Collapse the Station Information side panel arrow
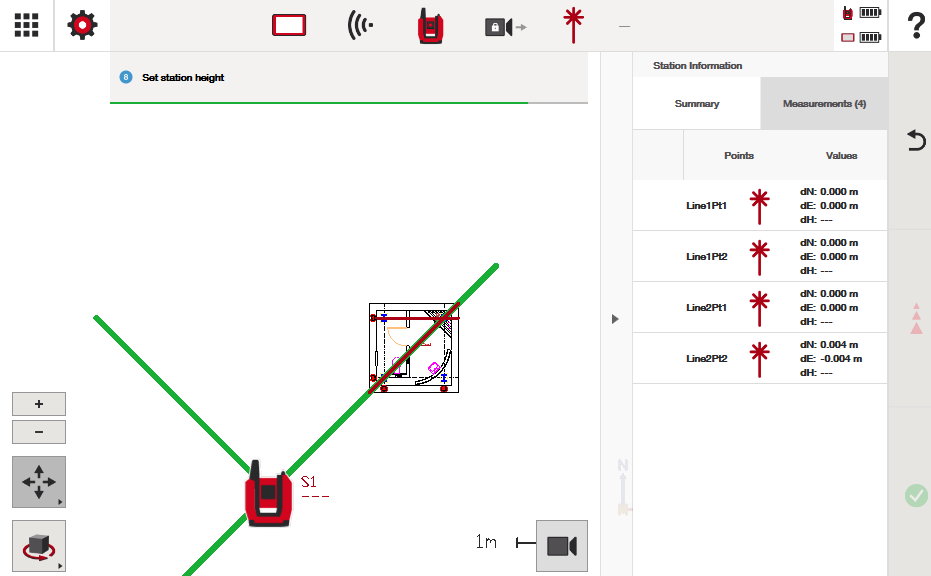 615,318
